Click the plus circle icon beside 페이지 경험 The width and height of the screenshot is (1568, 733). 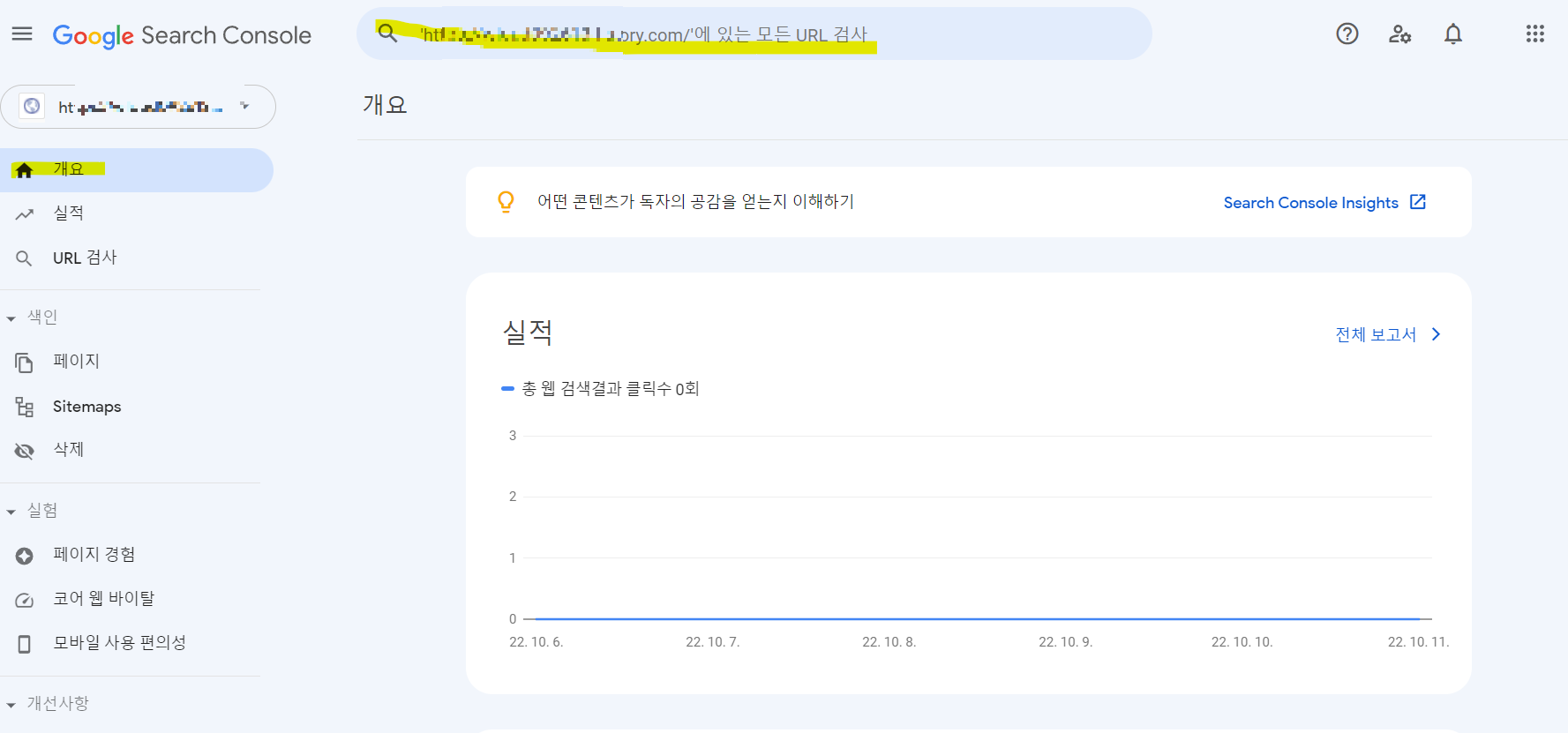click(25, 556)
